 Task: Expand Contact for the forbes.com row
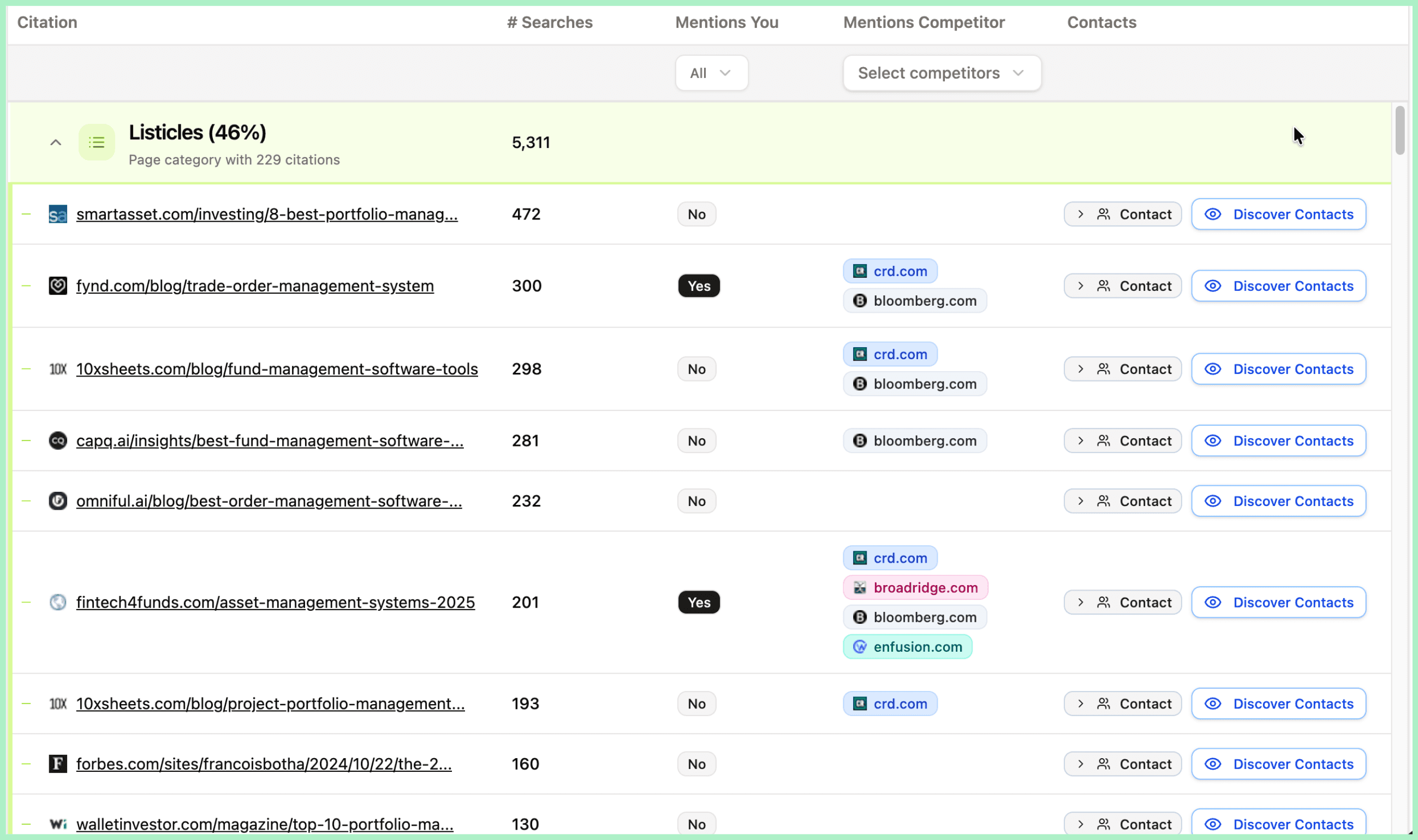(1122, 764)
